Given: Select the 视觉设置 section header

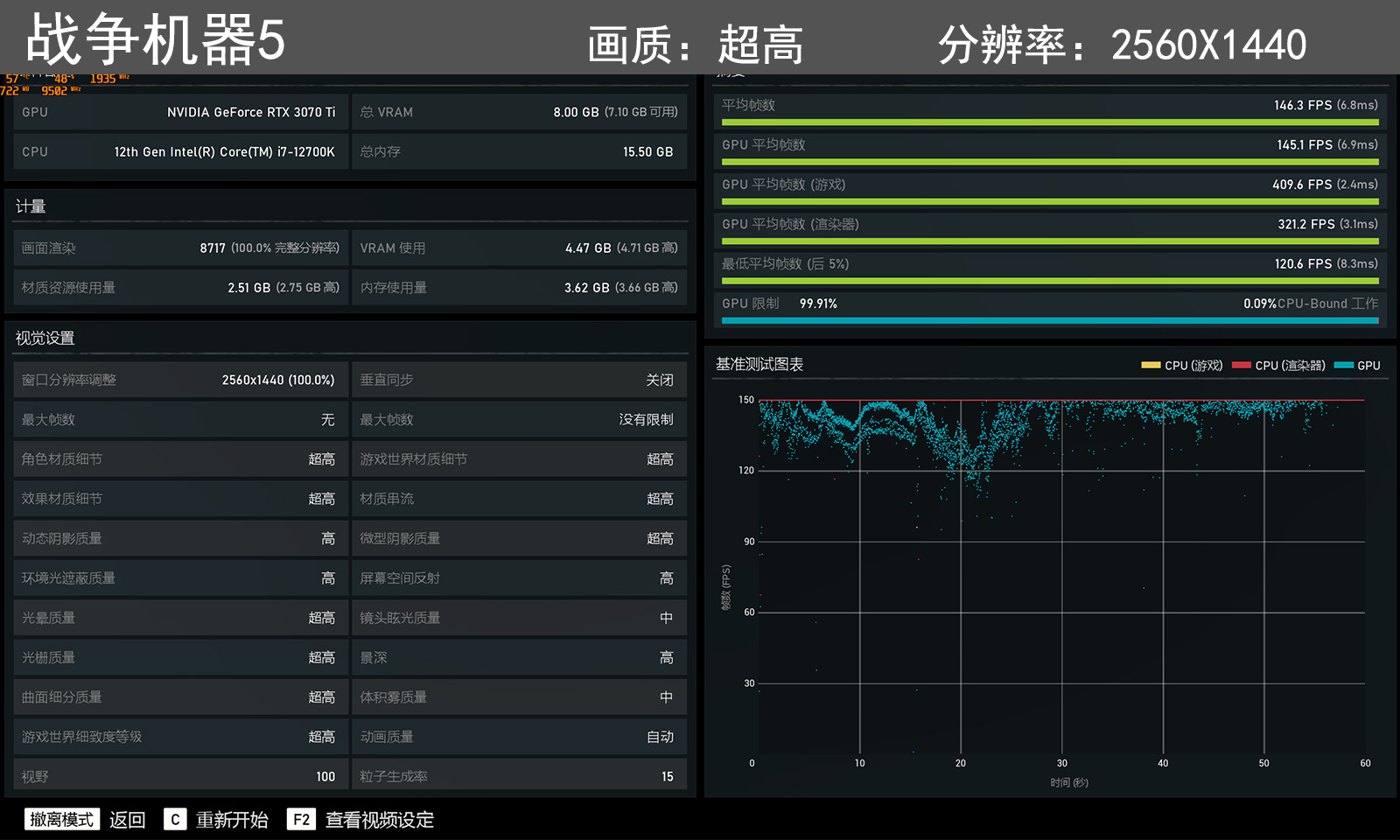Looking at the screenshot, I should click(x=42, y=339).
